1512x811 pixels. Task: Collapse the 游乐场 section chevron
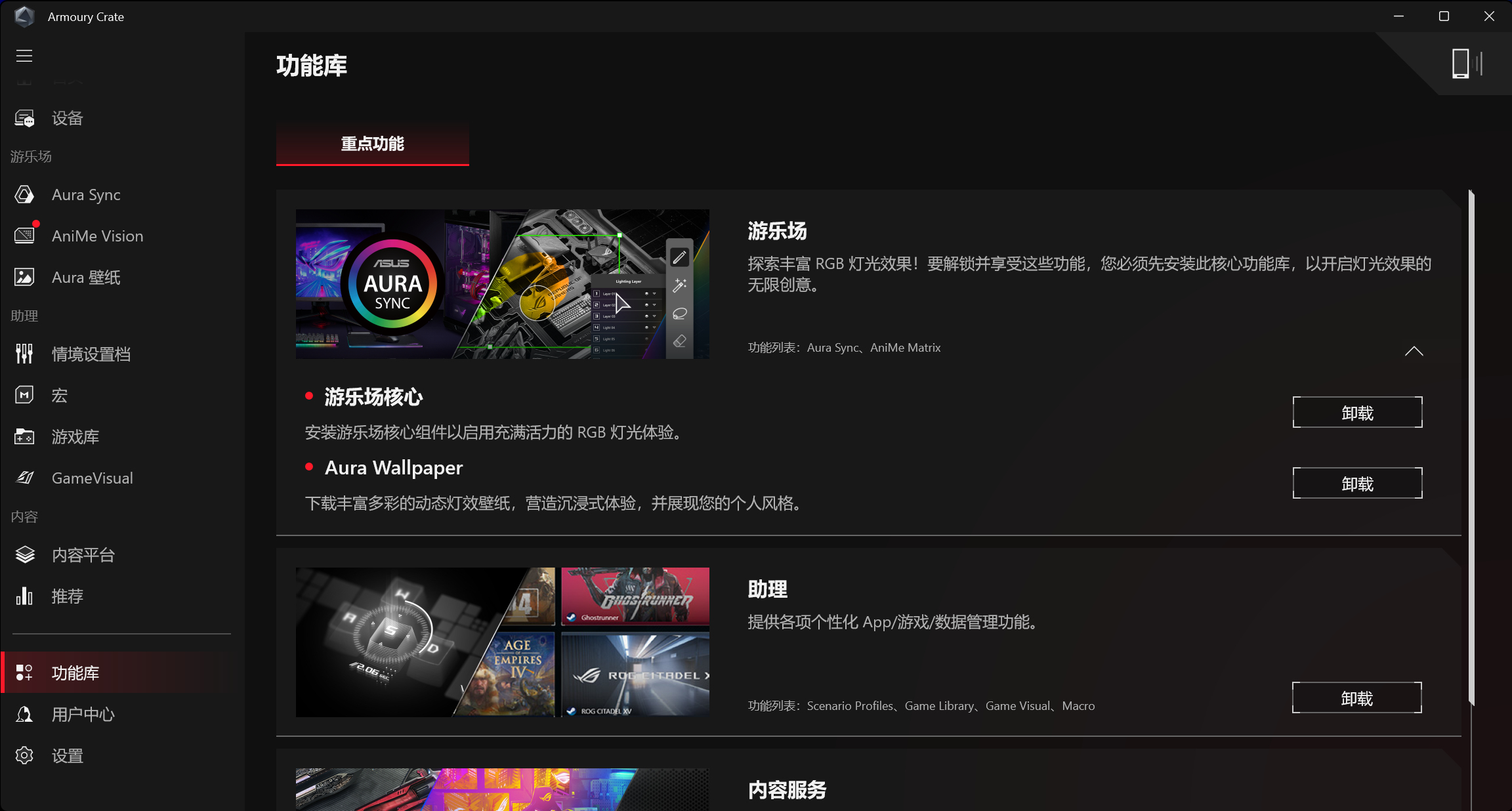coord(1414,351)
